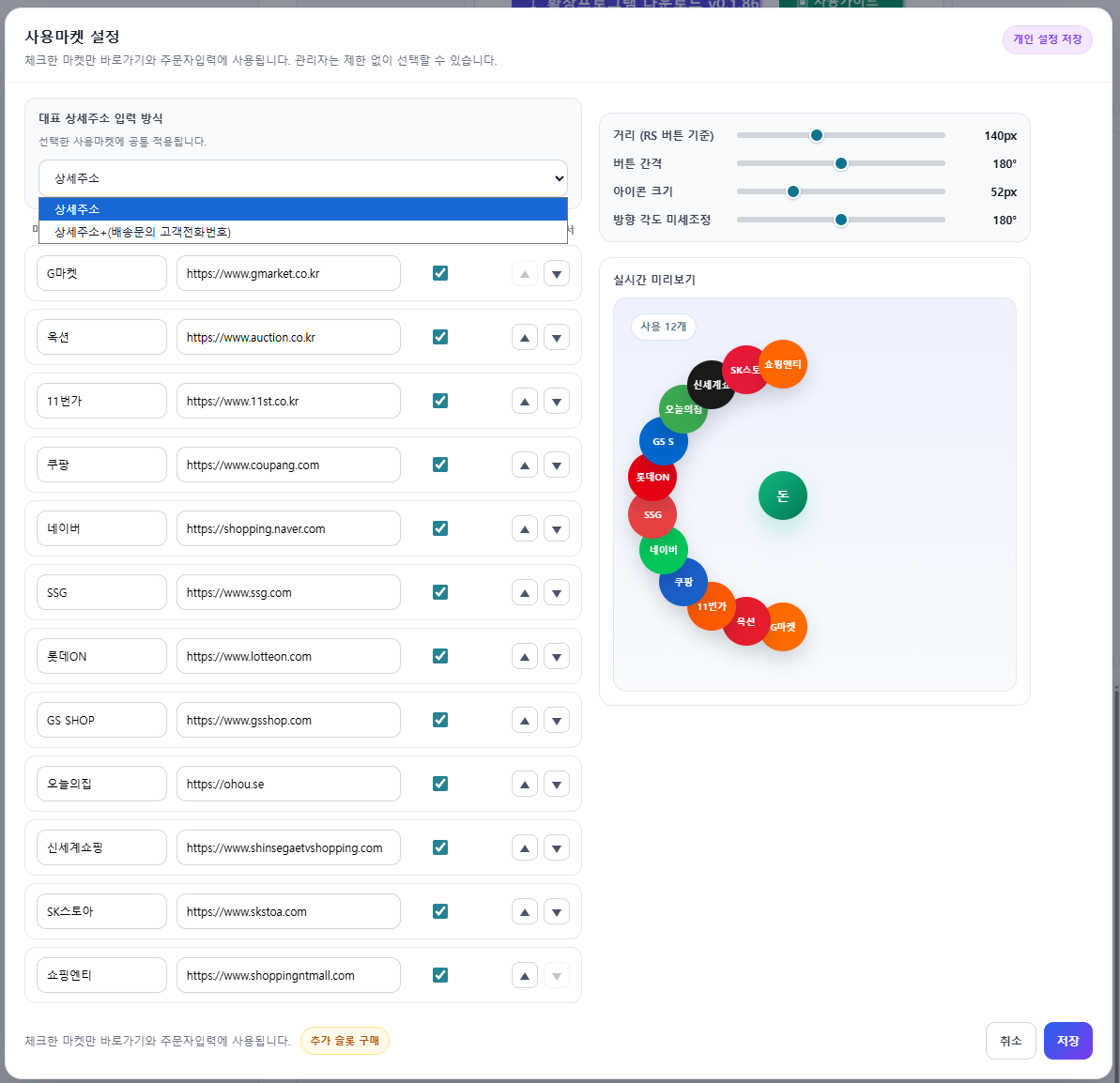Click the blue 저장 button
Screen dimensions: 1120x1083
(x=1067, y=1041)
